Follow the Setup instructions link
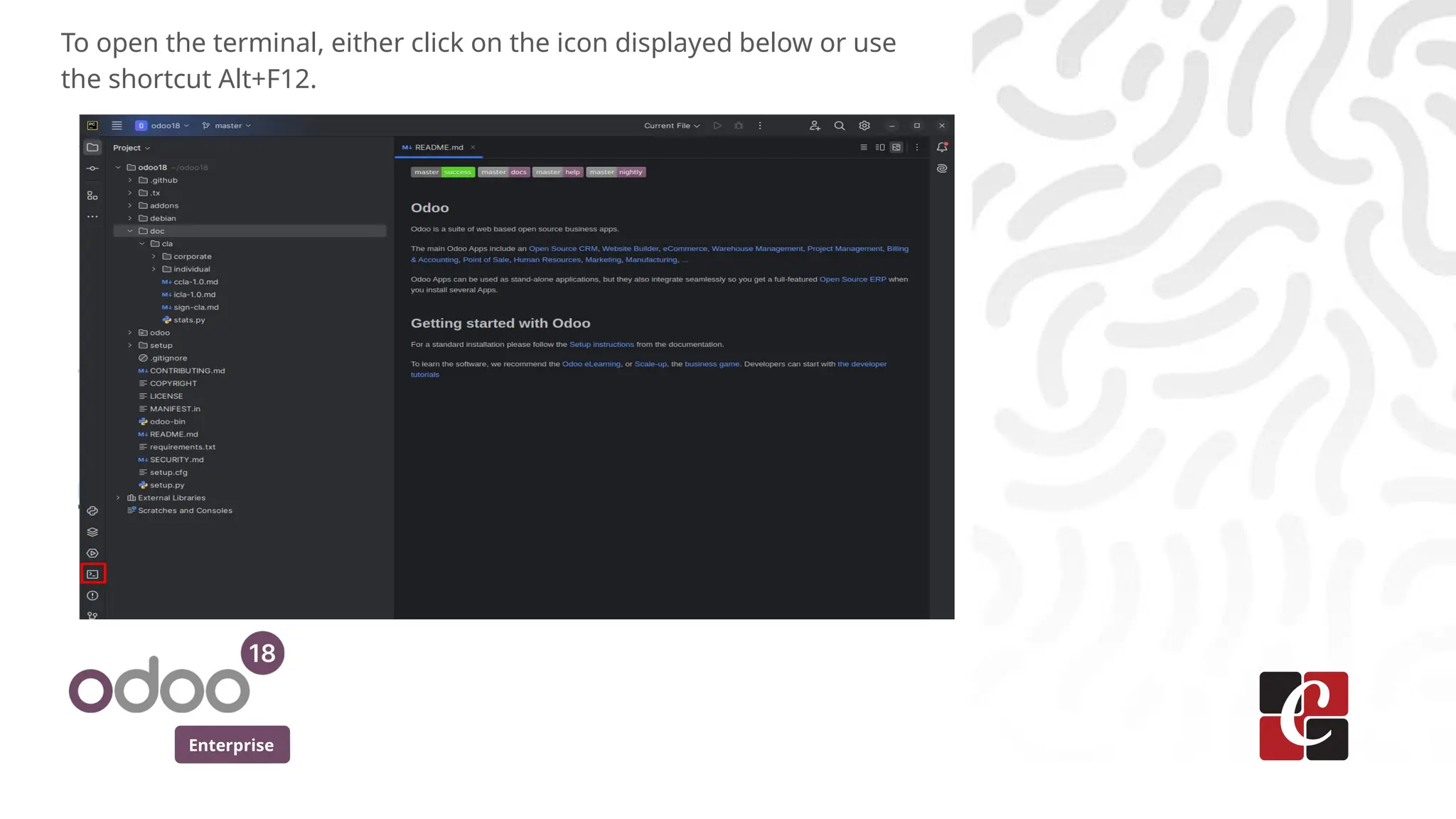The width and height of the screenshot is (1456, 819). [601, 344]
